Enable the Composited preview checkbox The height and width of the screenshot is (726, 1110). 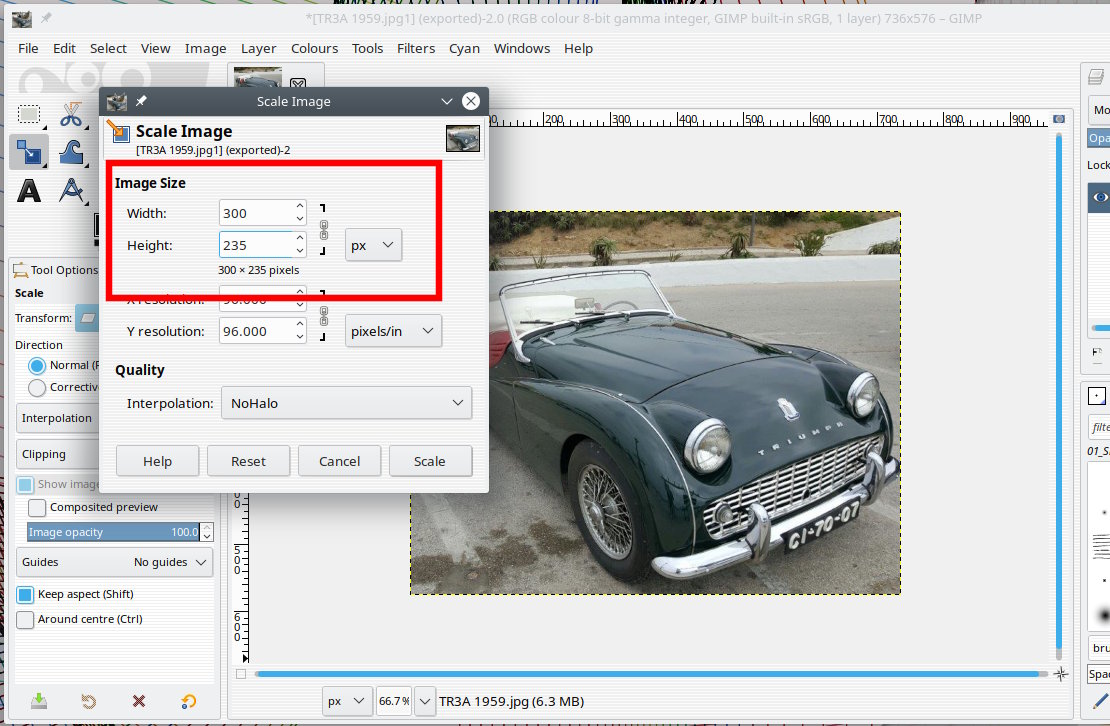point(37,507)
